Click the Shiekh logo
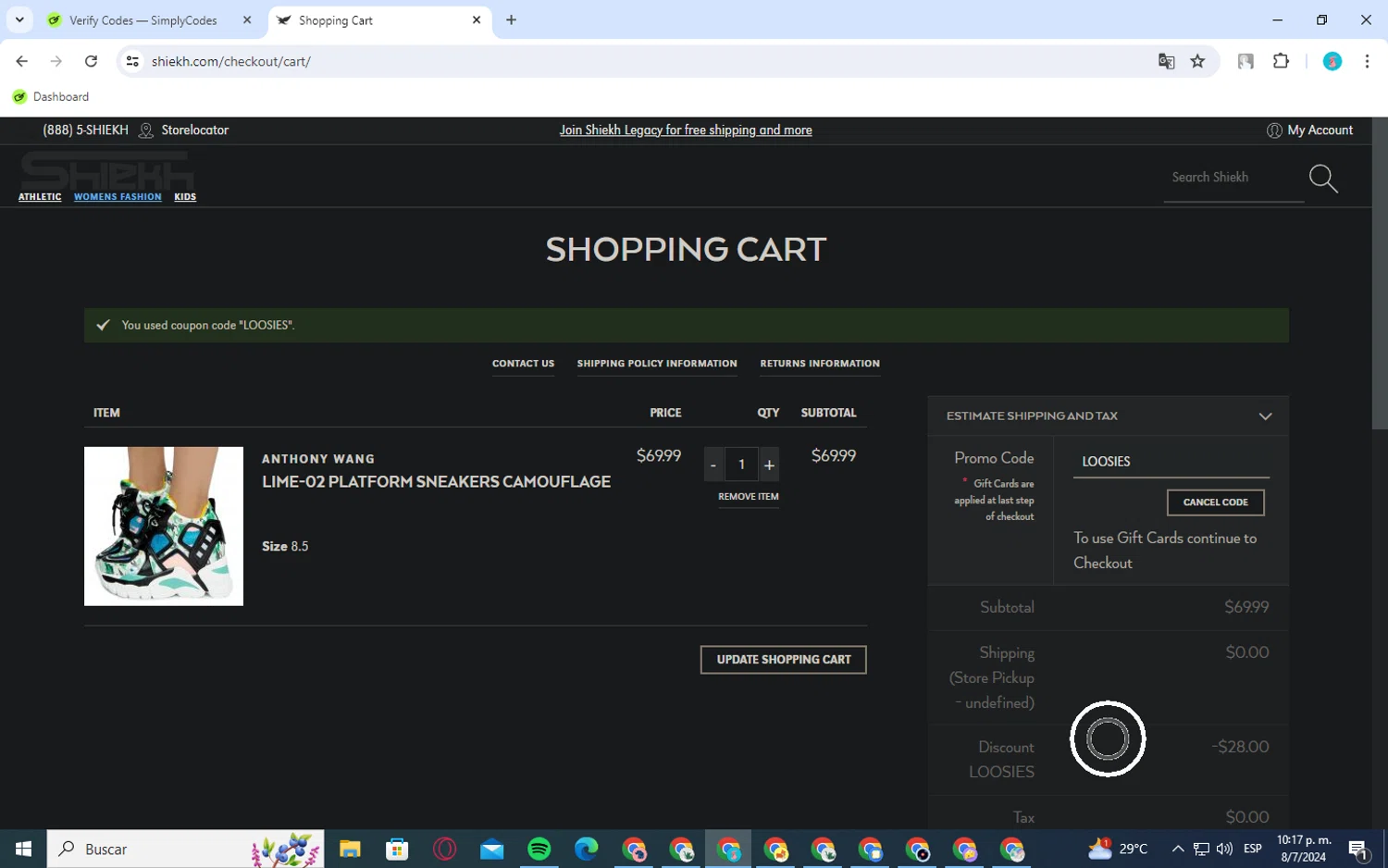The image size is (1388, 868). coord(106,170)
